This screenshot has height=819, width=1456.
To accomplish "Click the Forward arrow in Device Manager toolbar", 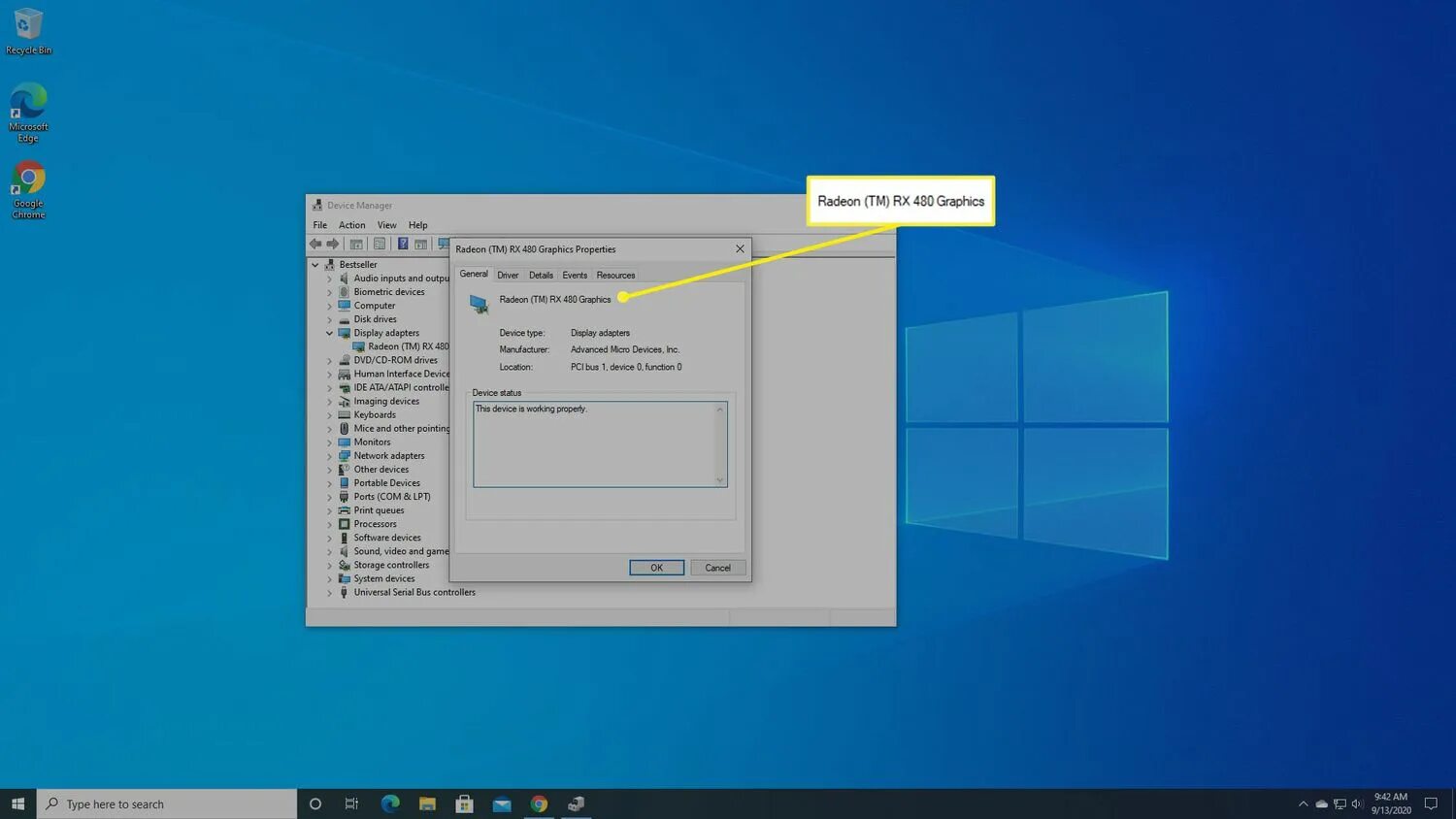I will pyautogui.click(x=333, y=245).
